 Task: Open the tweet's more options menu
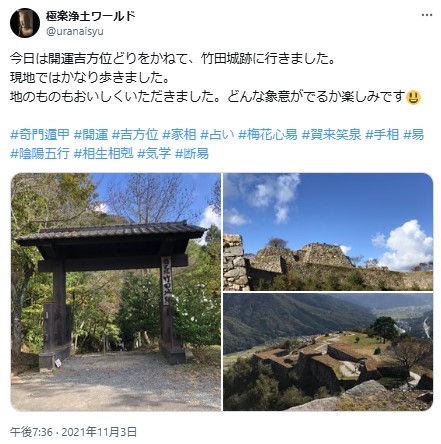427,15
